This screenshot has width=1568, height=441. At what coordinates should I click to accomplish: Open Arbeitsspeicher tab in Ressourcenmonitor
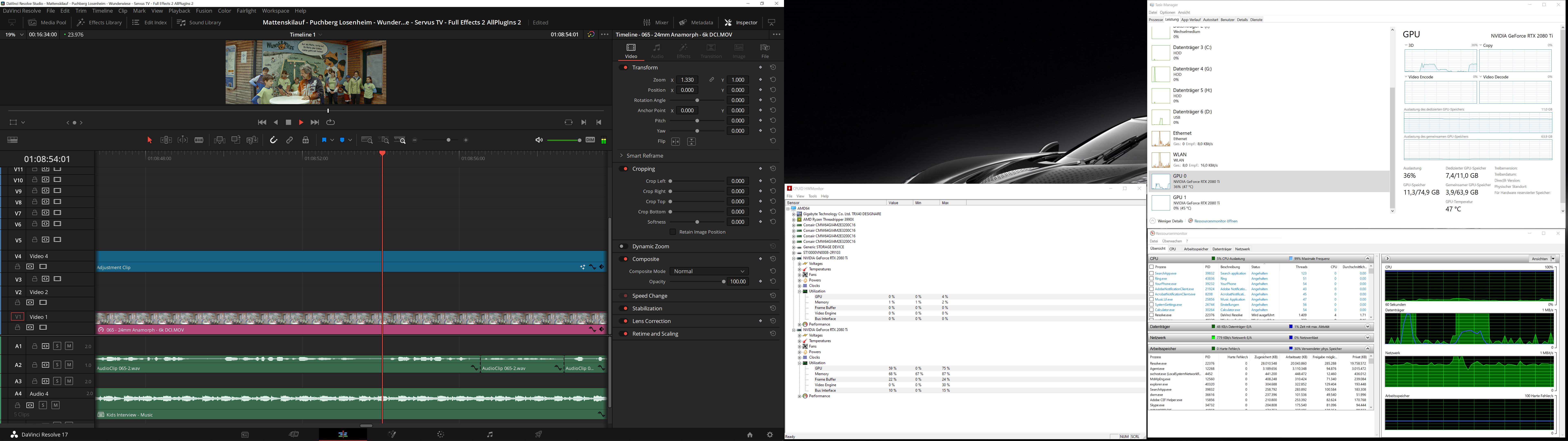1196,249
